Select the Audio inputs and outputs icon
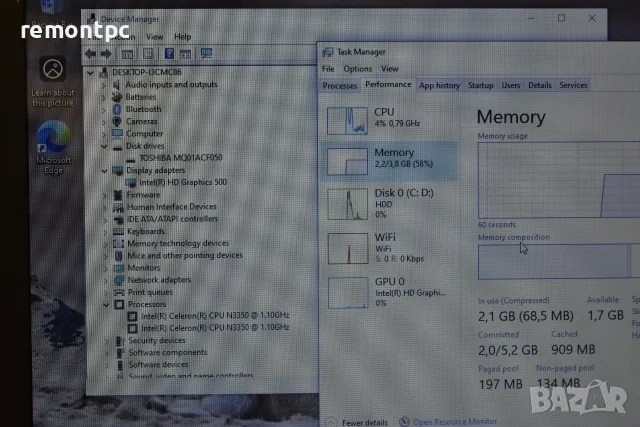640x427 pixels. coord(117,85)
